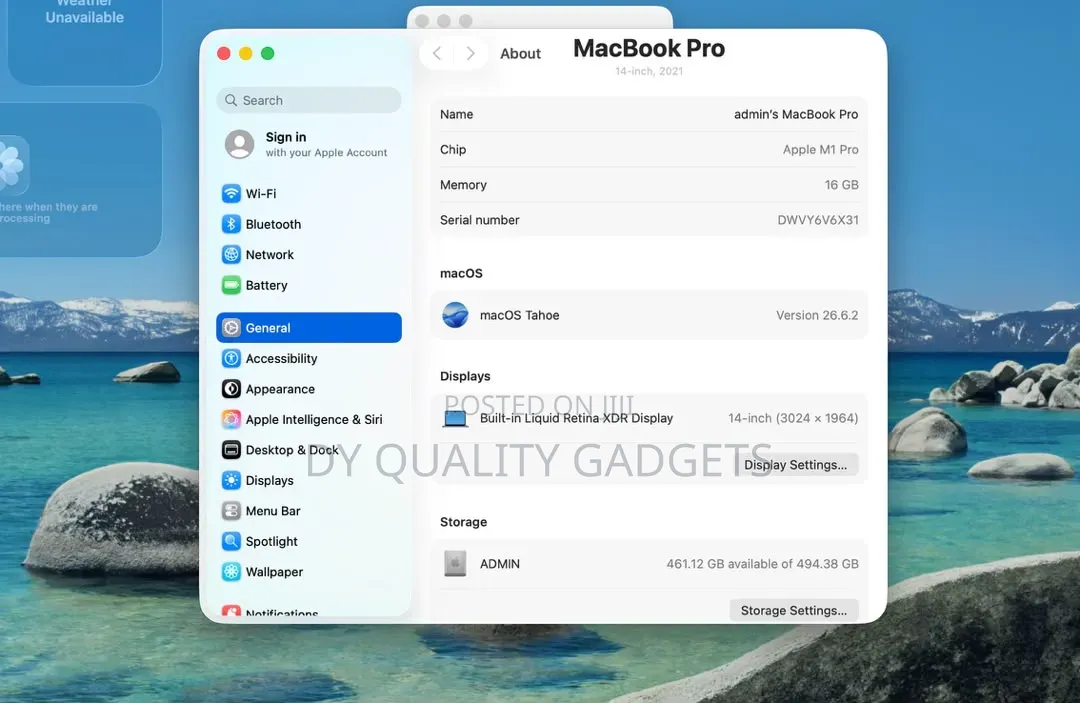The image size is (1080, 703).
Task: Click the macOS Tahoe logo icon
Action: click(455, 315)
